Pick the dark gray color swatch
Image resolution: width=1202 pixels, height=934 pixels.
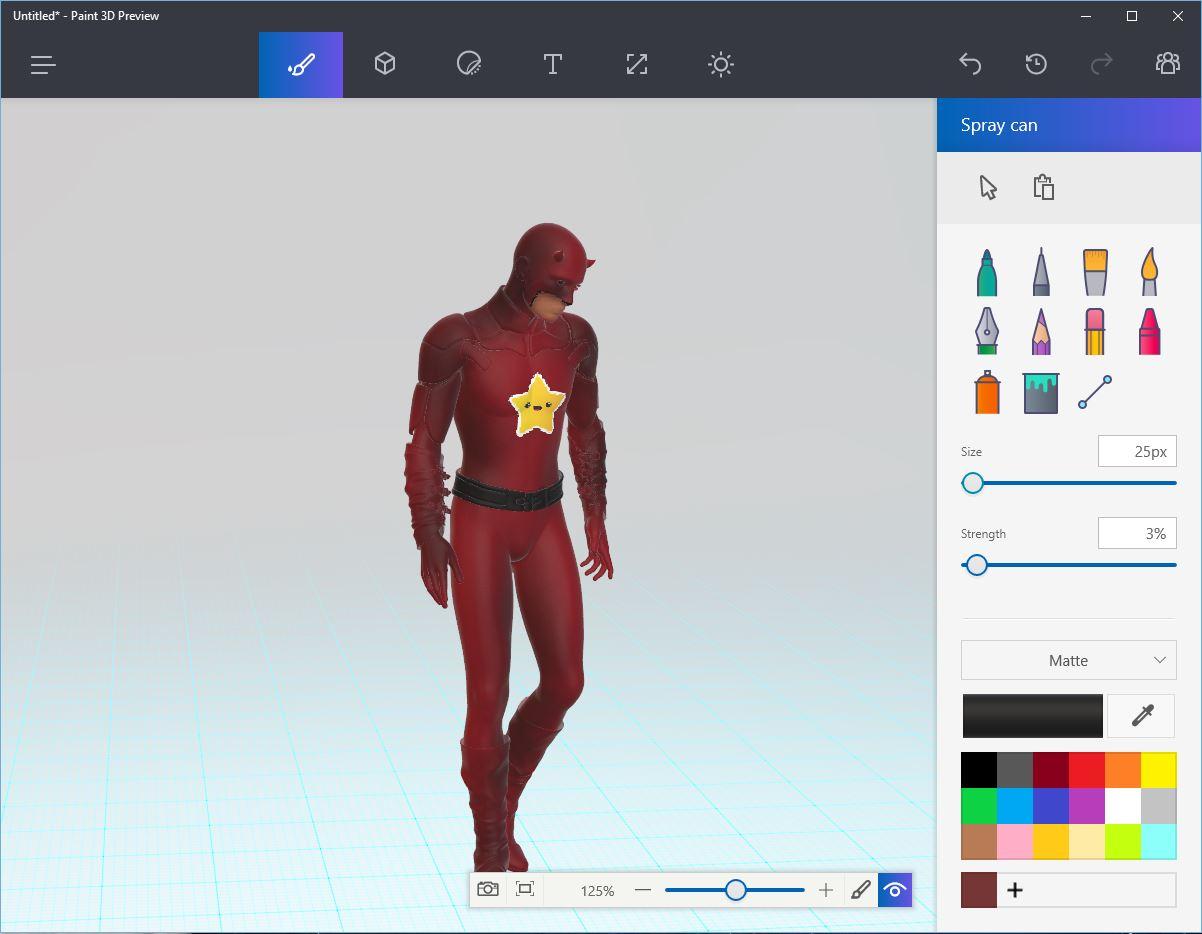[x=1015, y=770]
